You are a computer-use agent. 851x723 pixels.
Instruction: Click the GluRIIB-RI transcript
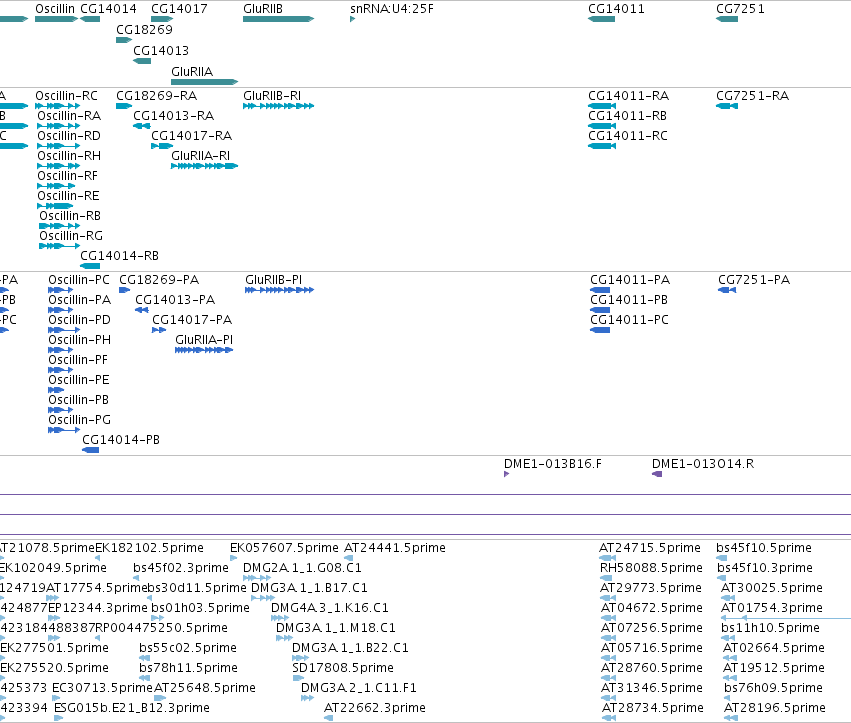tap(278, 106)
